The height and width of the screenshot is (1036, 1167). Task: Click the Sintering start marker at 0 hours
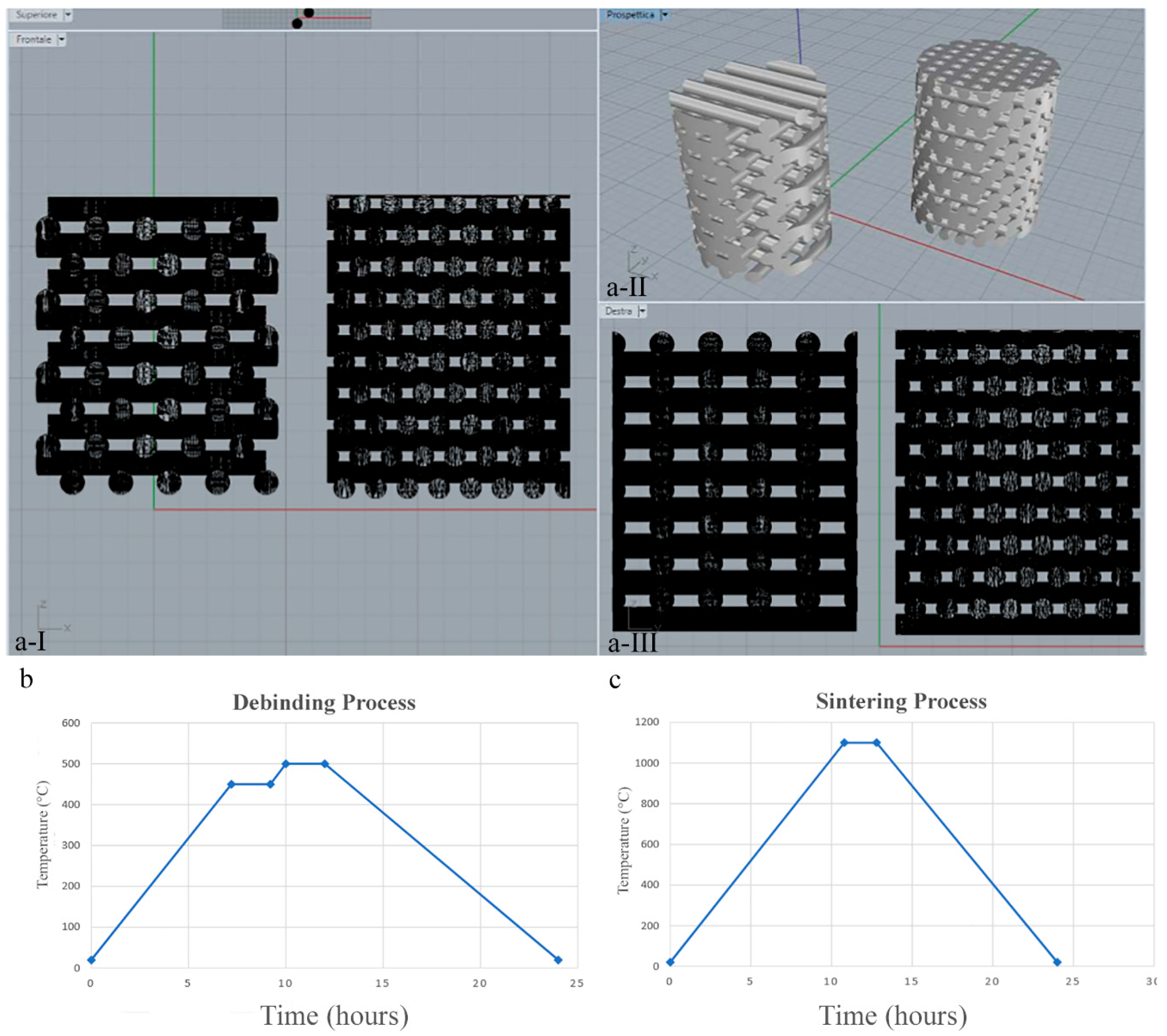click(x=670, y=962)
